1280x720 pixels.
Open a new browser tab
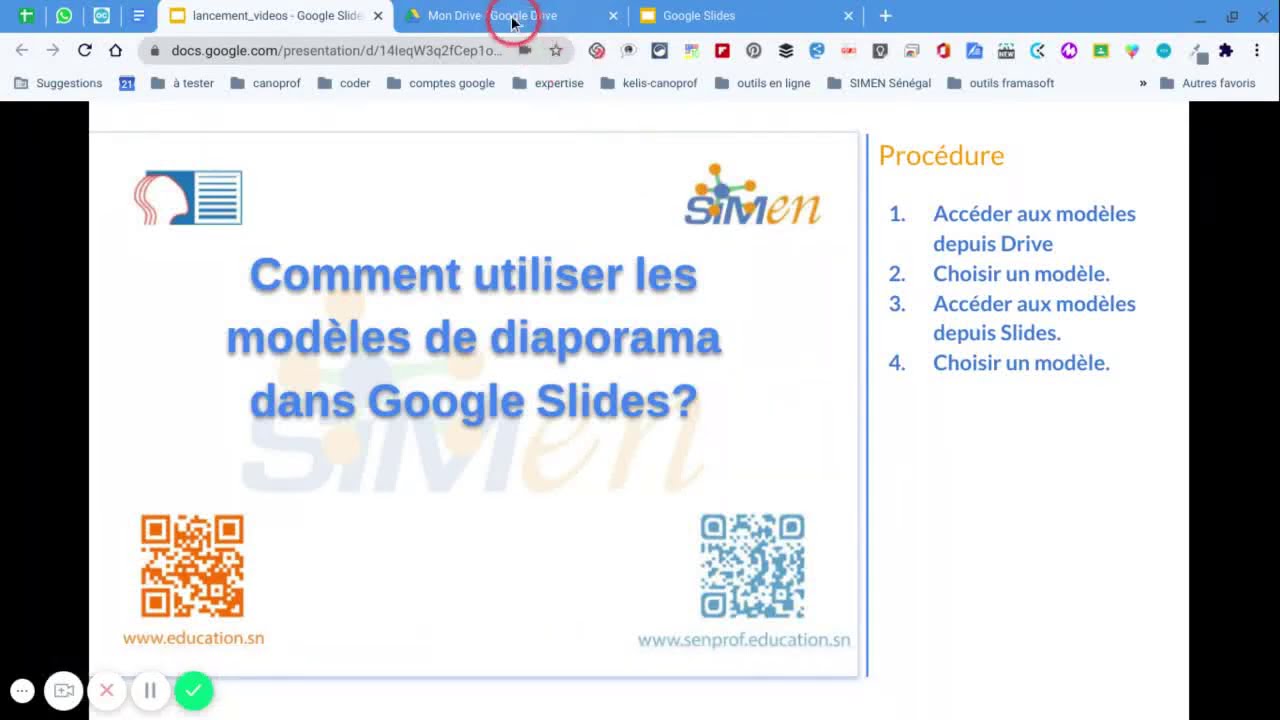pyautogui.click(x=885, y=16)
